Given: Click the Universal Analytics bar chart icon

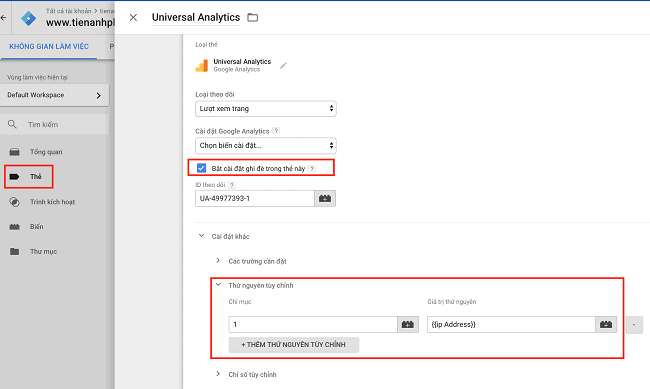Looking at the screenshot, I should click(202, 66).
